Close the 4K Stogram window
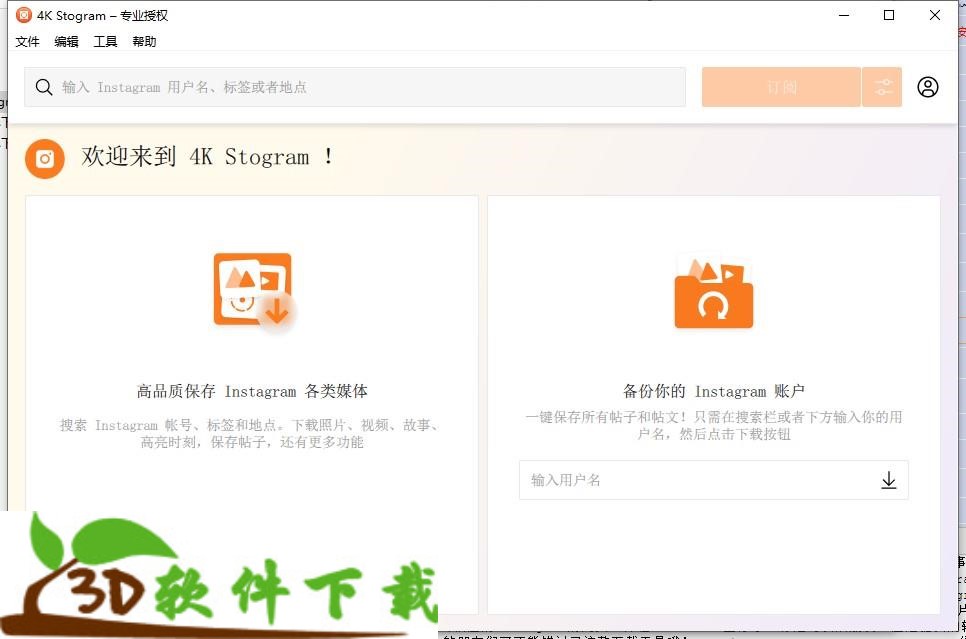The height and width of the screenshot is (639, 966). tap(935, 15)
